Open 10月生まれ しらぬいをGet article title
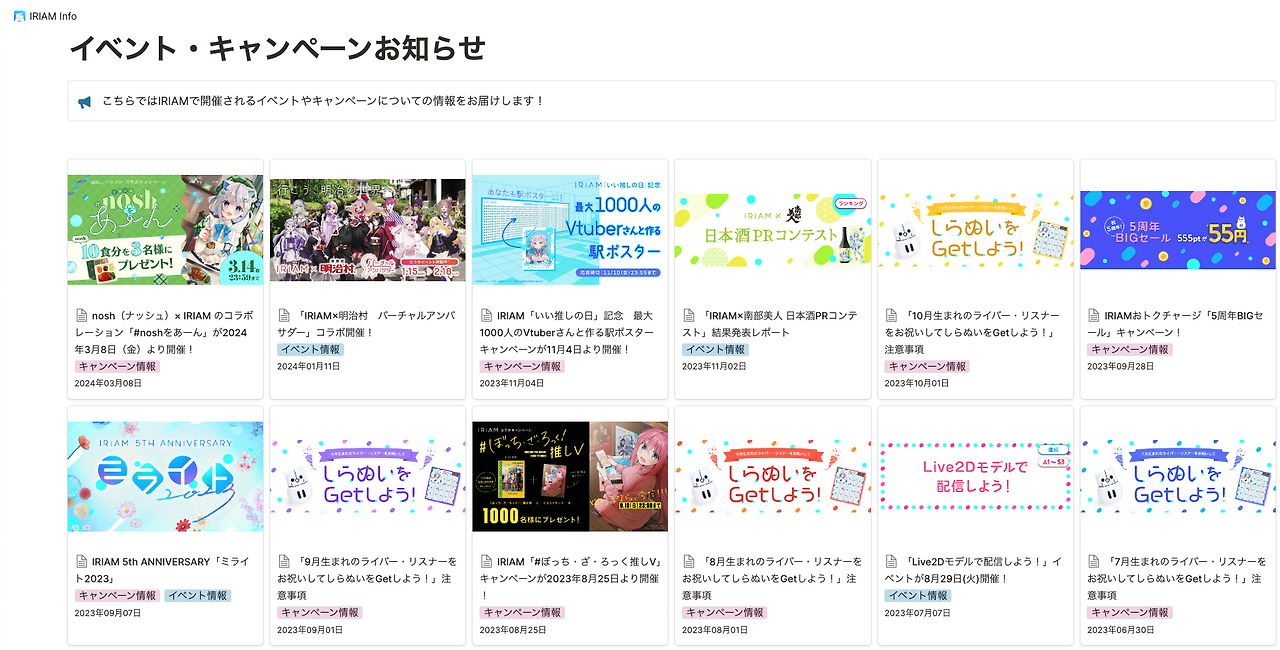1280x650 pixels. [973, 332]
